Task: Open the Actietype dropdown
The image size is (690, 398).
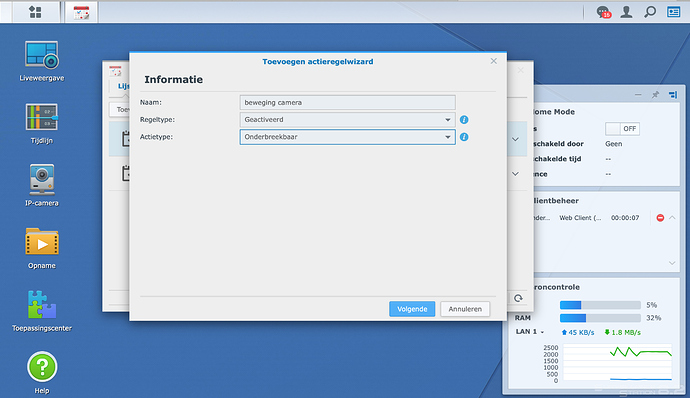Action: coord(347,137)
